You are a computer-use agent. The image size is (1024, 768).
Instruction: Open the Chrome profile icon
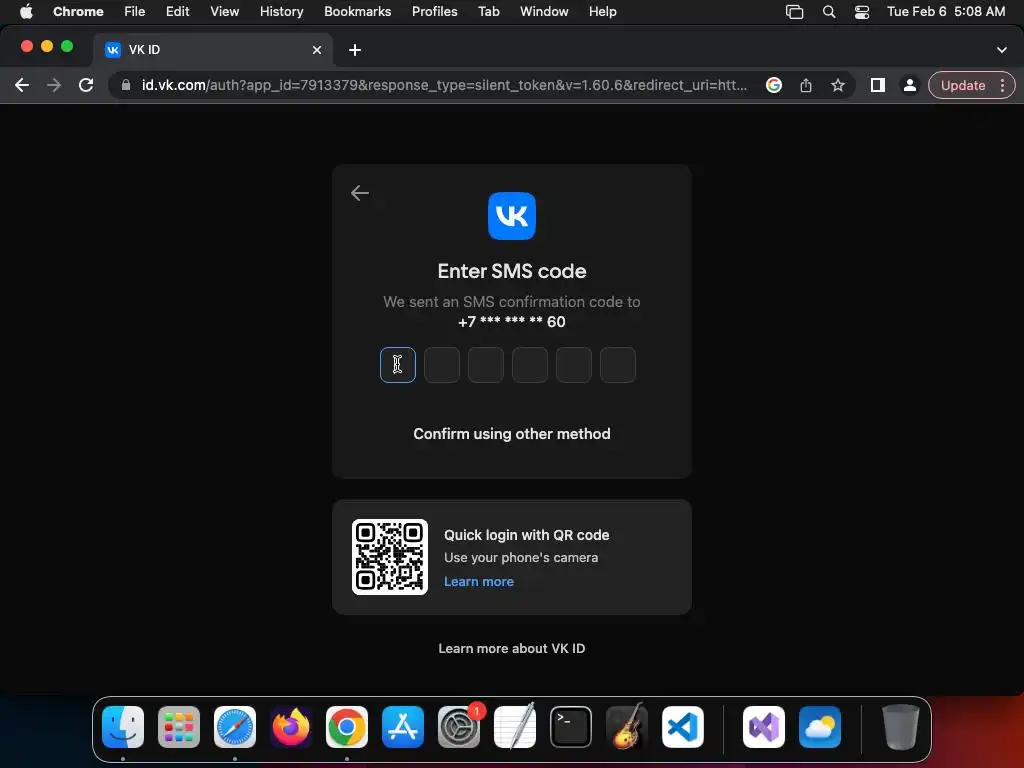click(x=909, y=85)
